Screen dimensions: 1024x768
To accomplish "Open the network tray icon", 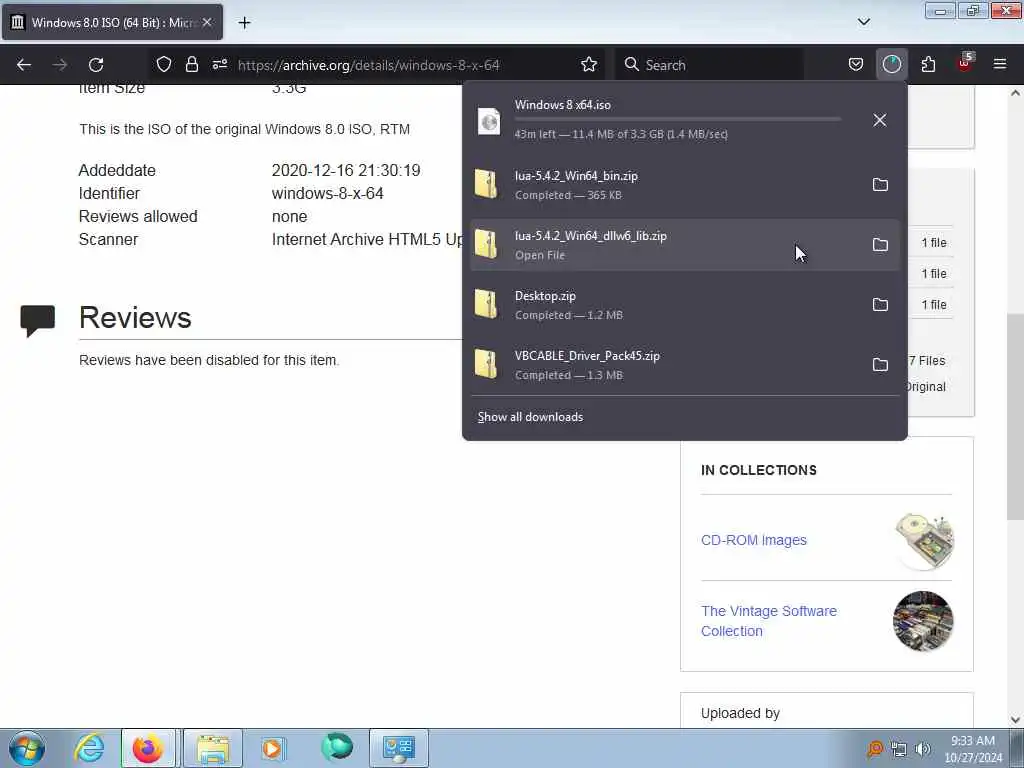I will pos(899,749).
